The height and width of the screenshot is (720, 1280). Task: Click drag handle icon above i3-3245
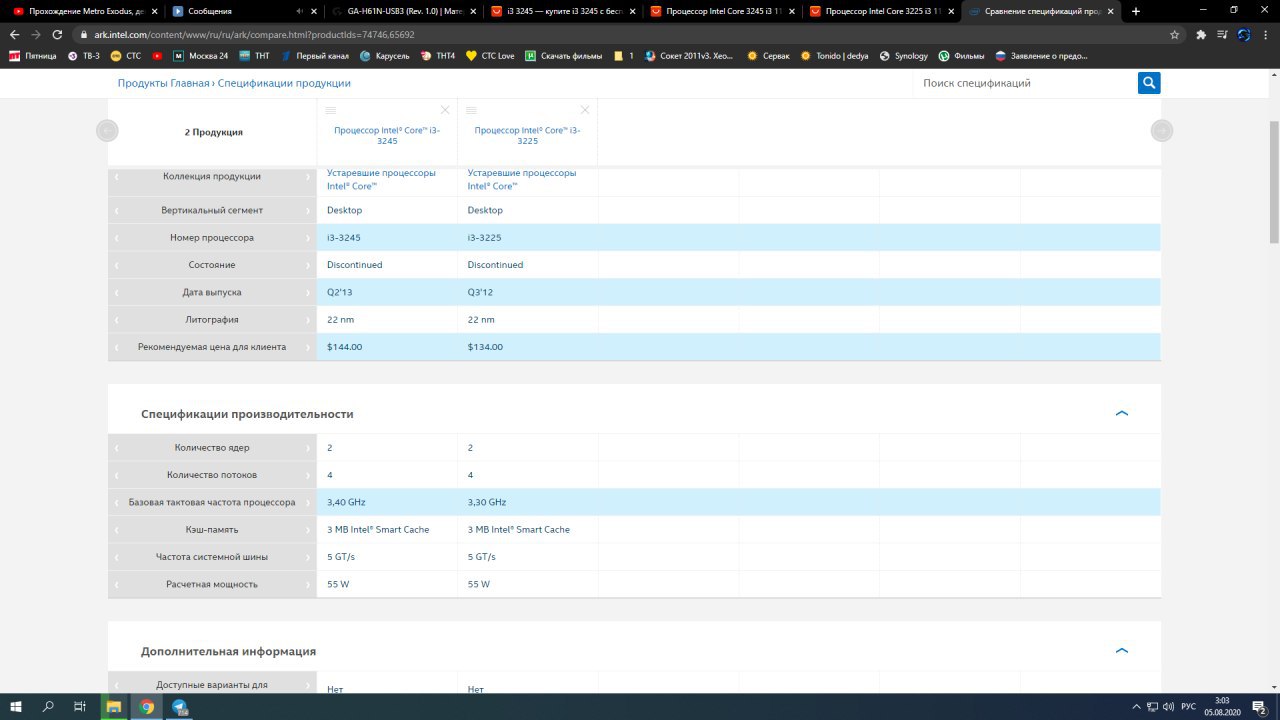[x=331, y=110]
